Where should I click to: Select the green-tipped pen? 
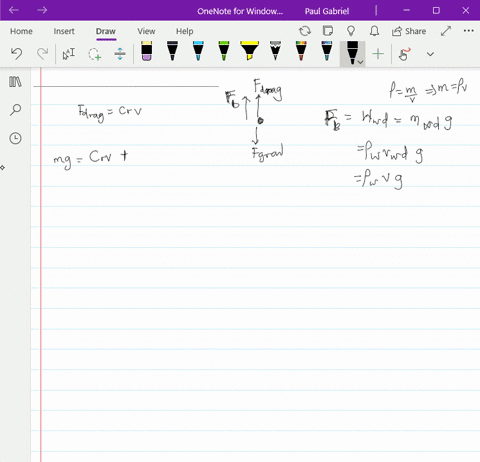point(224,51)
